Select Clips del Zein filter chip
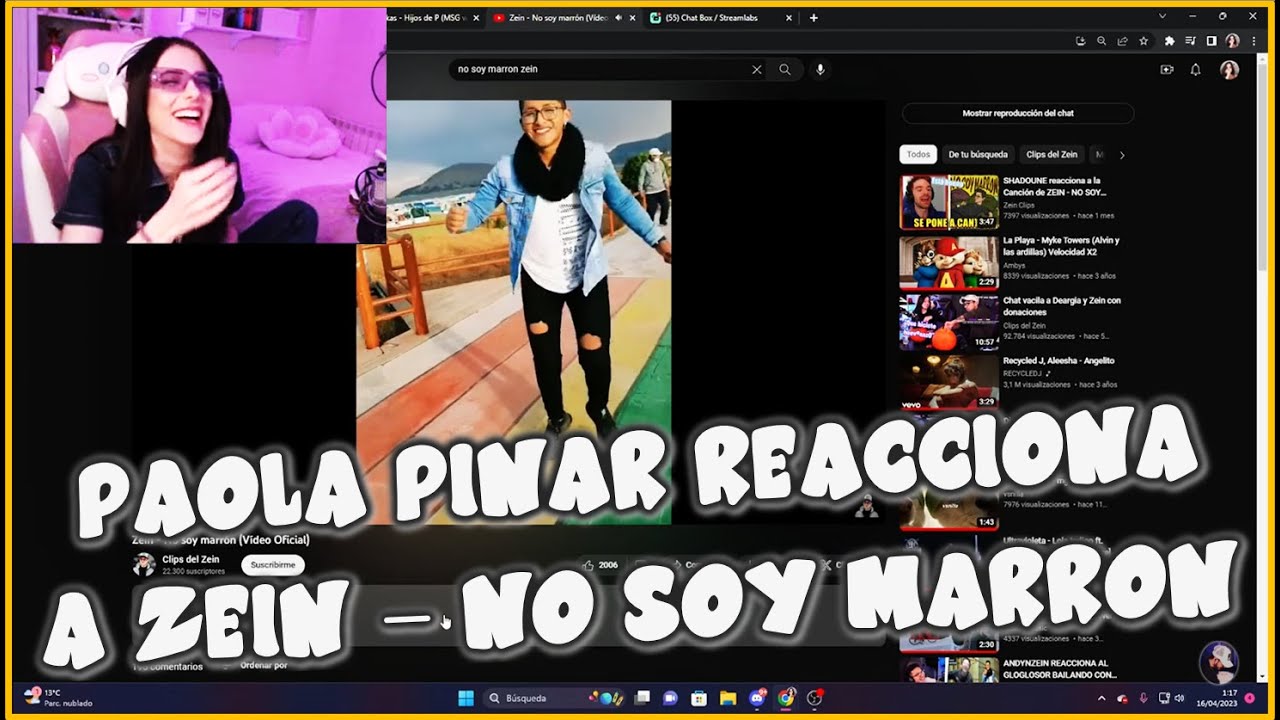Image resolution: width=1280 pixels, height=720 pixels. 1052,155
